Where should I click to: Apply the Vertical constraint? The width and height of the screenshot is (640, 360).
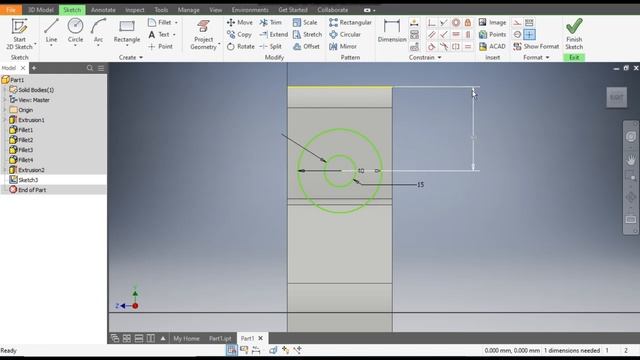click(x=468, y=35)
